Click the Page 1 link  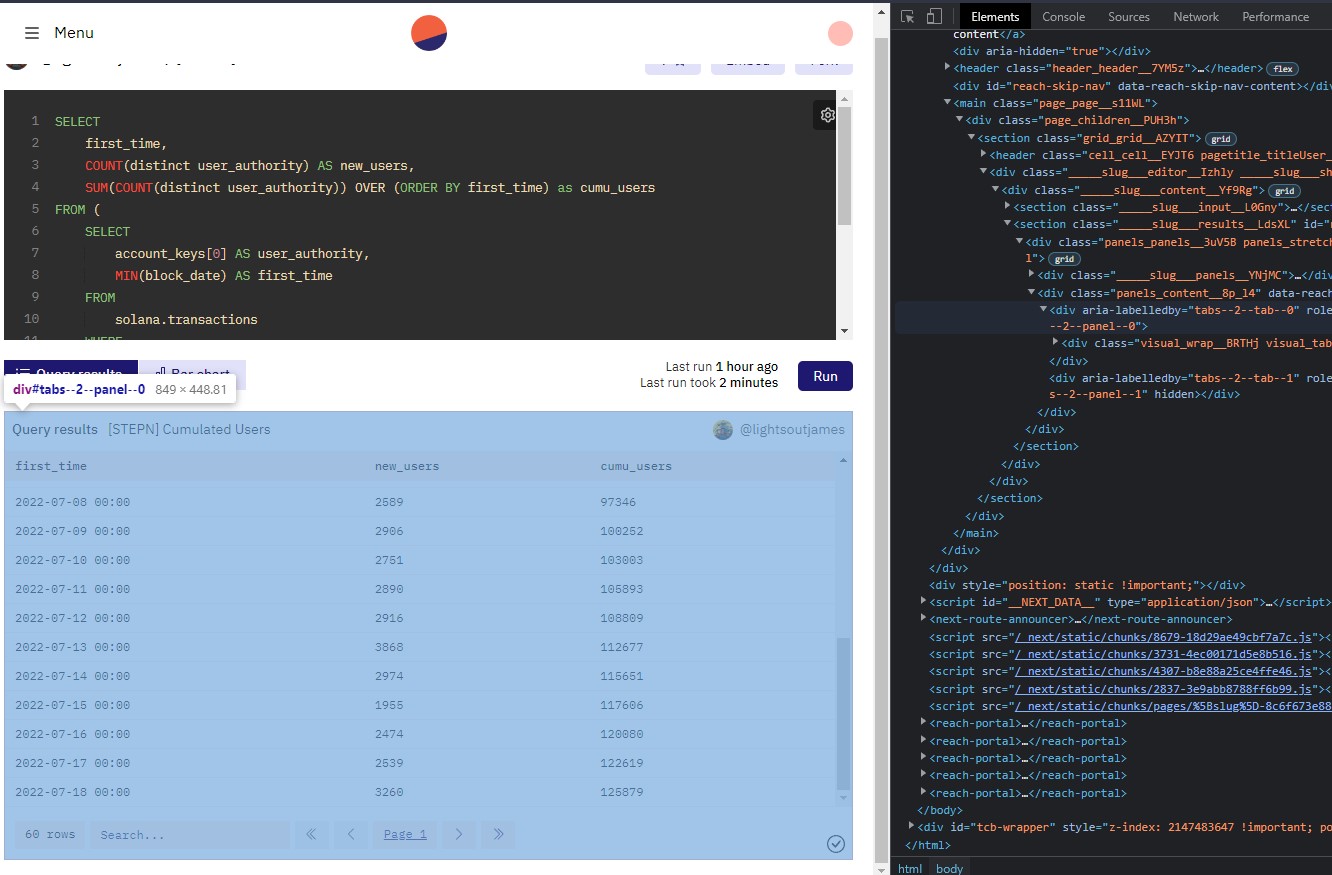click(x=405, y=834)
